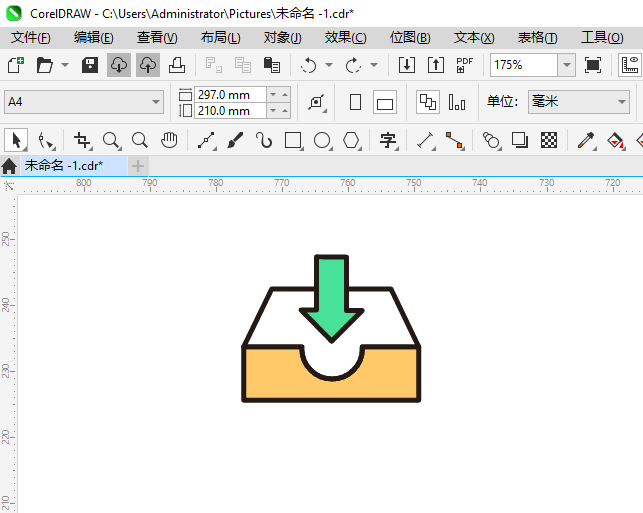
Task: Toggle the current page layout icon
Action: tap(457, 102)
